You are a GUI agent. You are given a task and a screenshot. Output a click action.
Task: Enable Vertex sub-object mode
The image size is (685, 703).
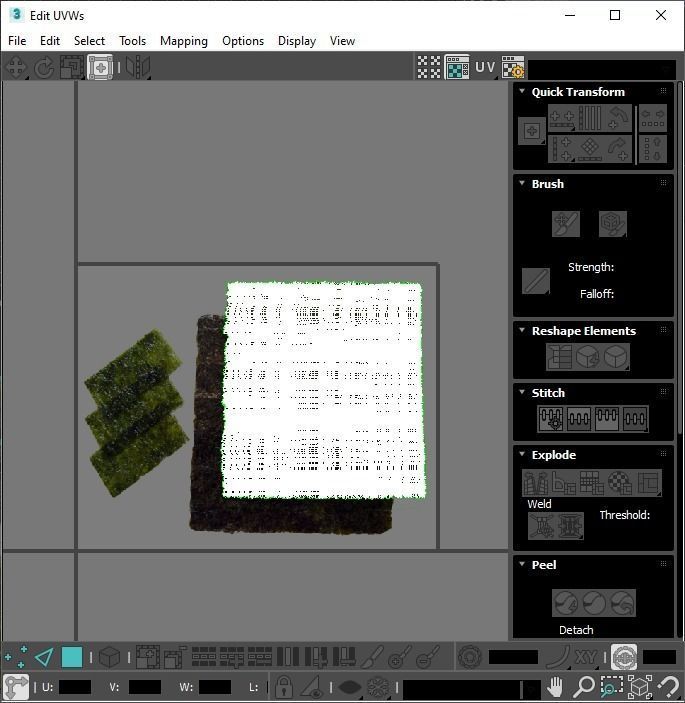pyautogui.click(x=16, y=657)
